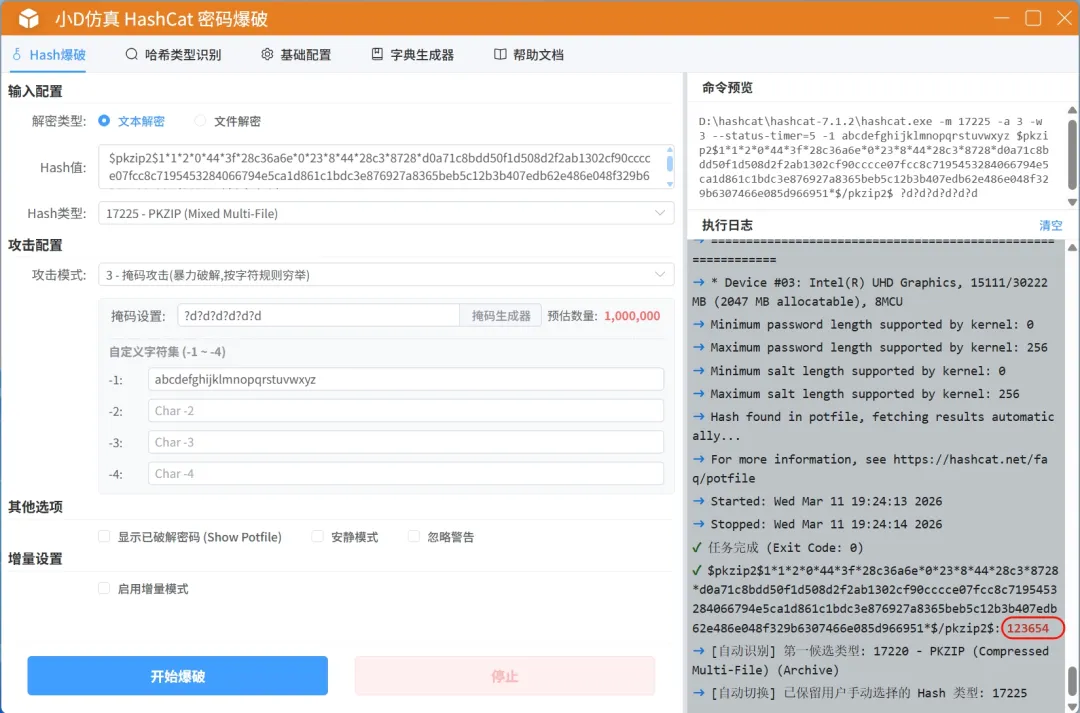Click the gear icon beside 基础配置

267,54
